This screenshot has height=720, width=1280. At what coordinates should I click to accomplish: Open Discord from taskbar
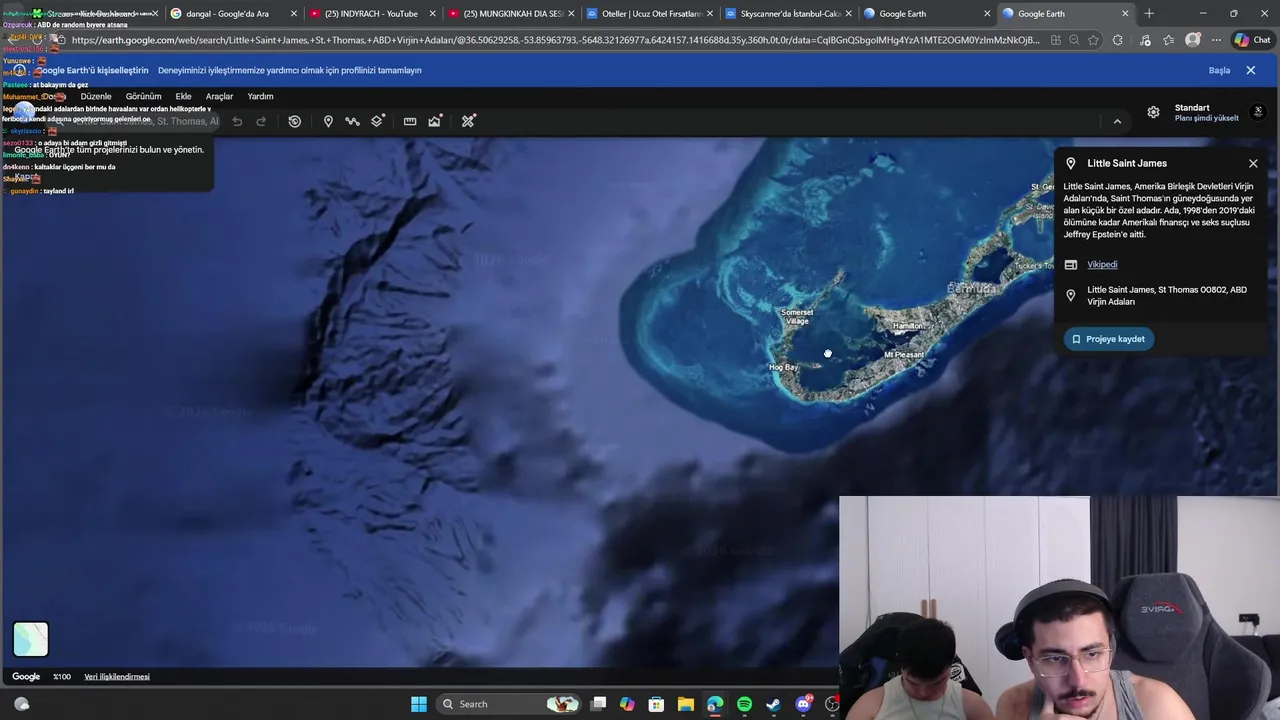coord(803,704)
